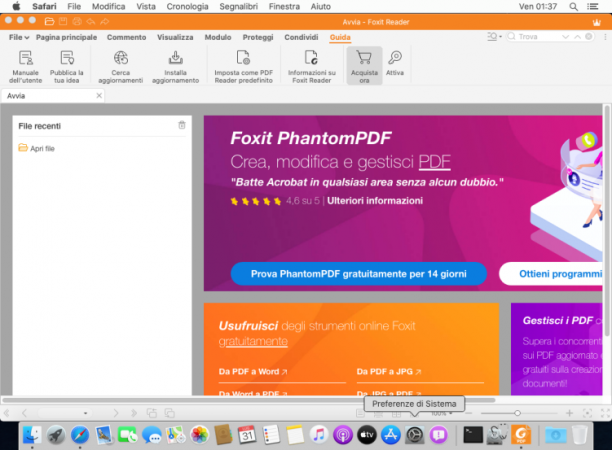
Task: Click find next arrow in search box
Action: [x=566, y=37]
